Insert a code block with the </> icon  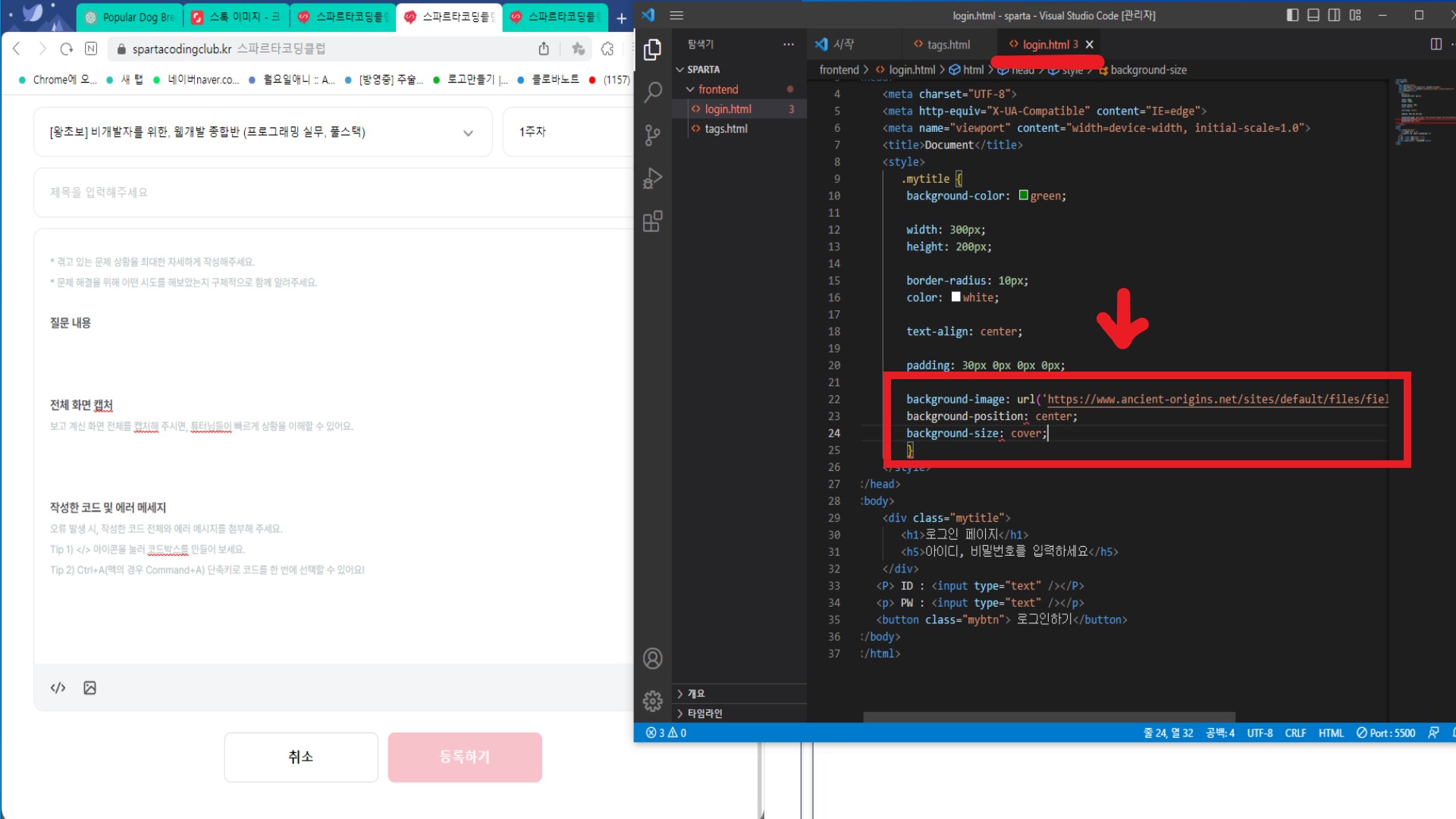[x=58, y=688]
